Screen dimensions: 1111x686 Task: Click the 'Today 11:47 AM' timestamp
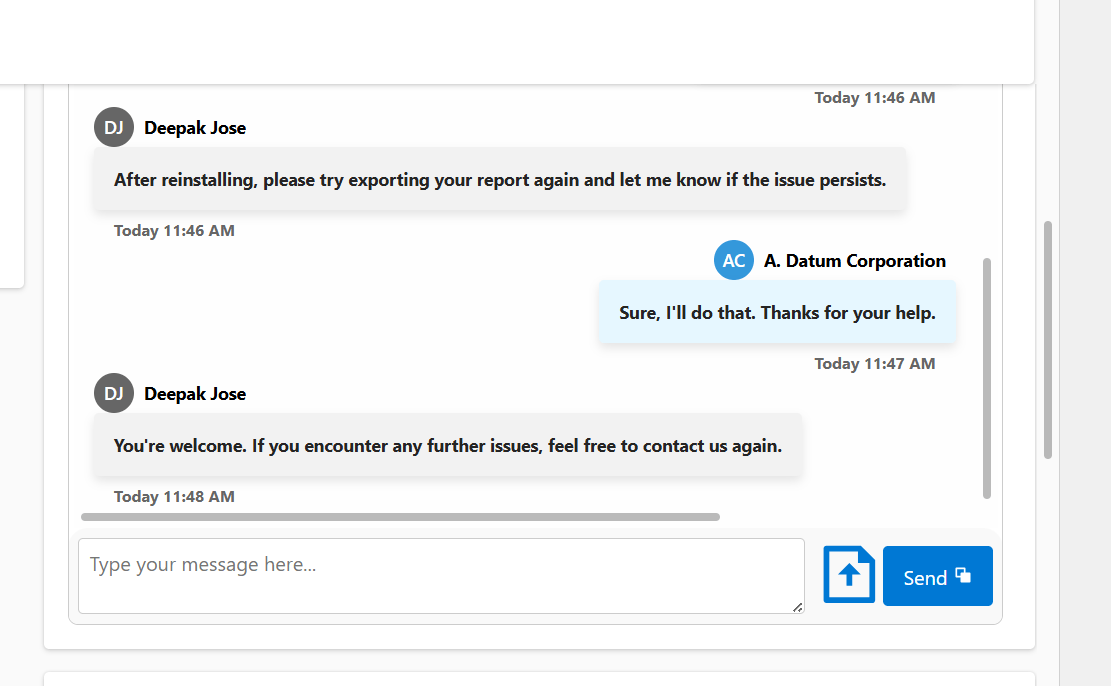pos(874,363)
